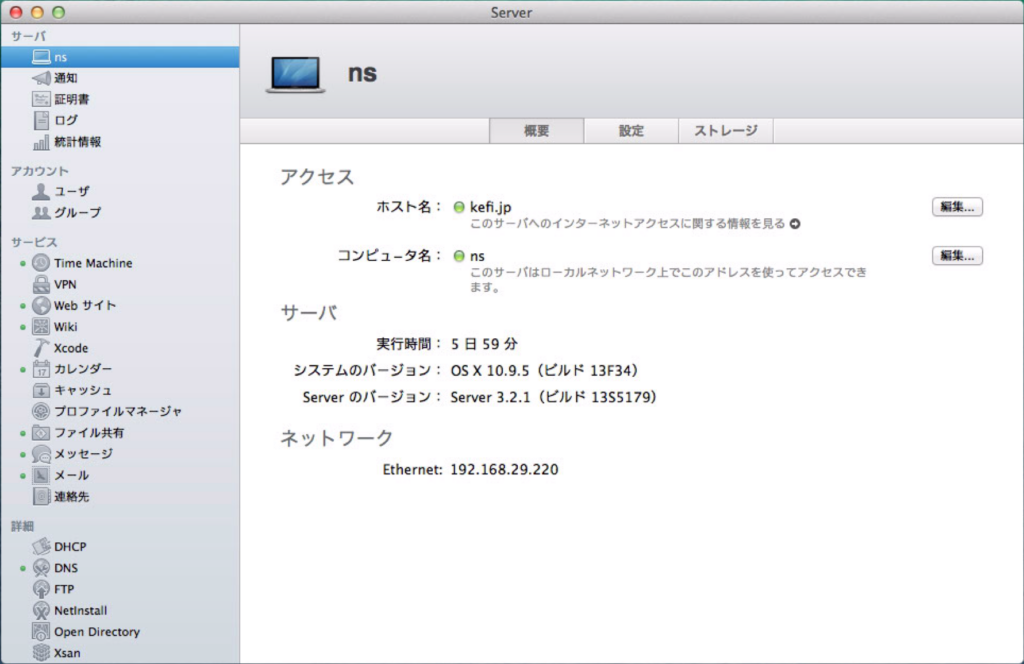Click the green window zoom button

tap(59, 12)
